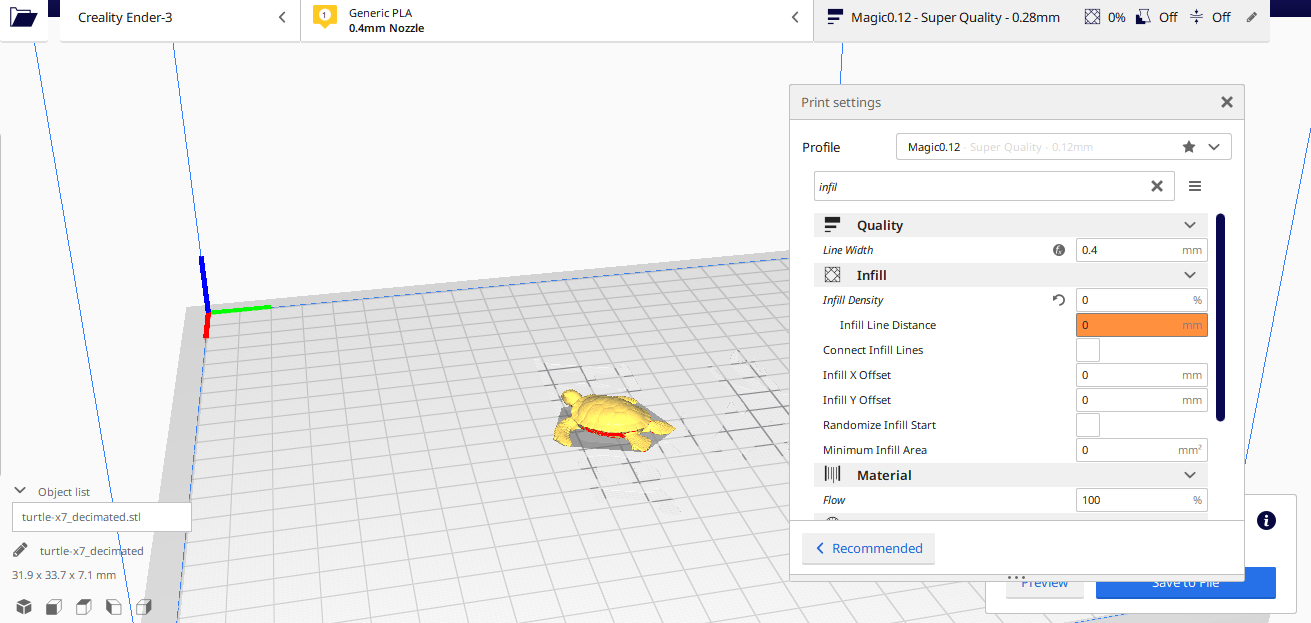Viewport: 1311px width, 623px height.
Task: Open the setting visibility hamburger menu
Action: tap(1194, 186)
